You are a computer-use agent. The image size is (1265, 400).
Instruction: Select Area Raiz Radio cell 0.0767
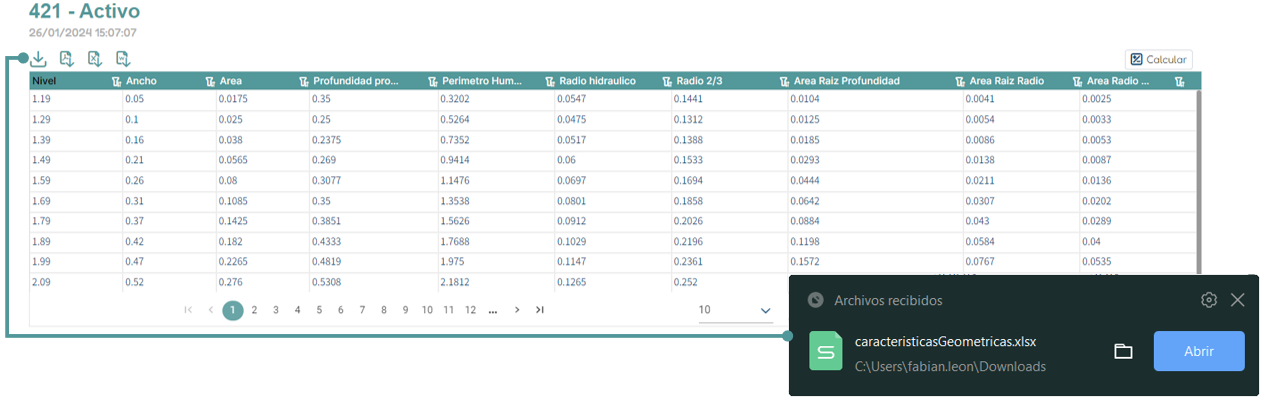pos(1021,262)
